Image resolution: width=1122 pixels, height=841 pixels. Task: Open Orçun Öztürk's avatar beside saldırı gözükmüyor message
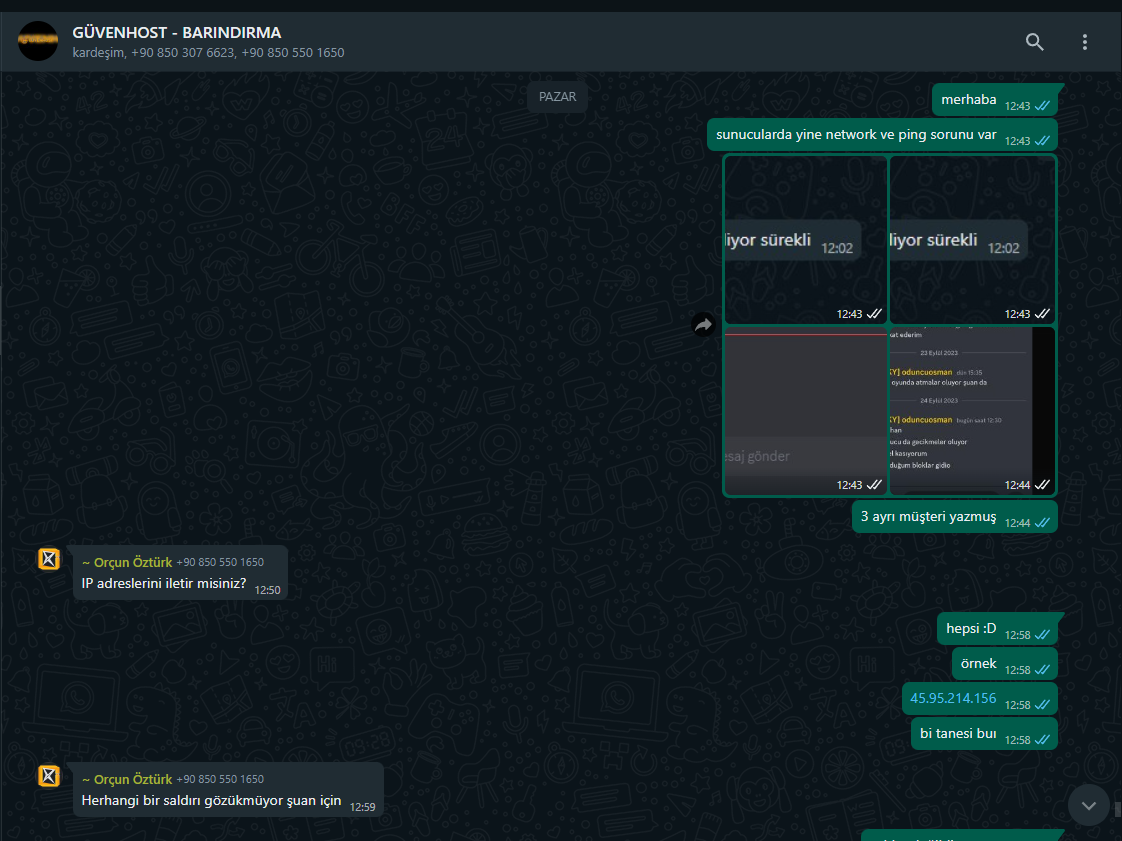pos(49,776)
